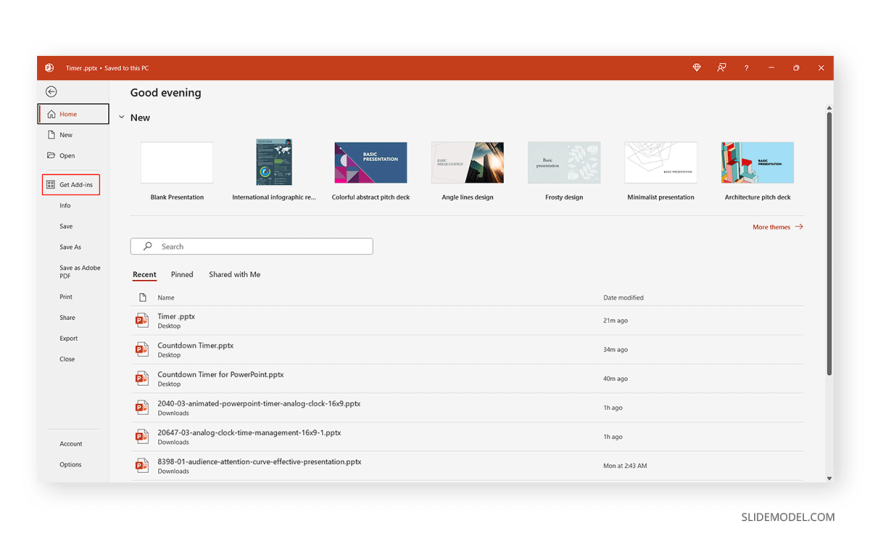Collapse the New section chevron
Viewport: 870px width, 539px height.
pyautogui.click(x=122, y=117)
